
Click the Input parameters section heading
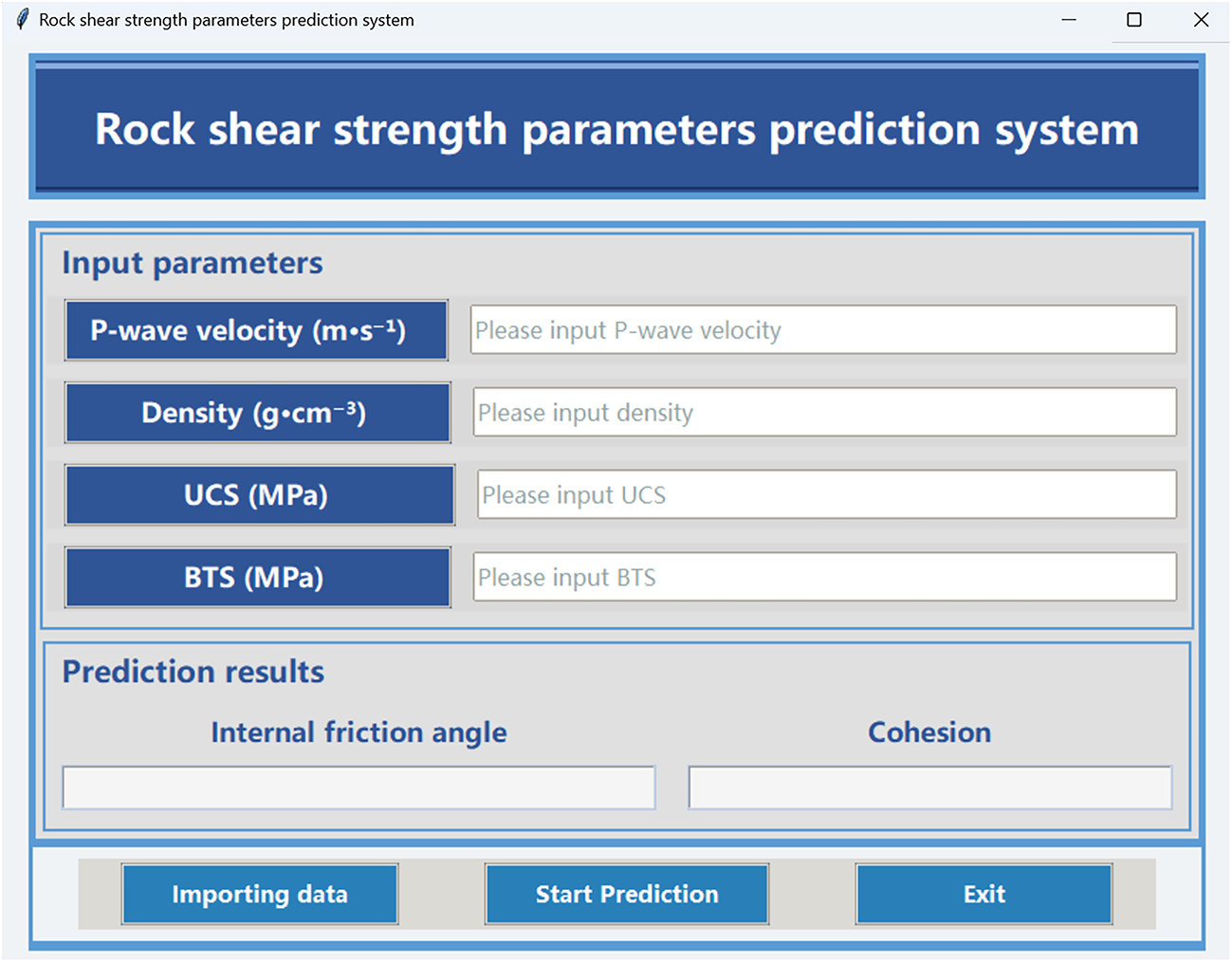point(193,263)
